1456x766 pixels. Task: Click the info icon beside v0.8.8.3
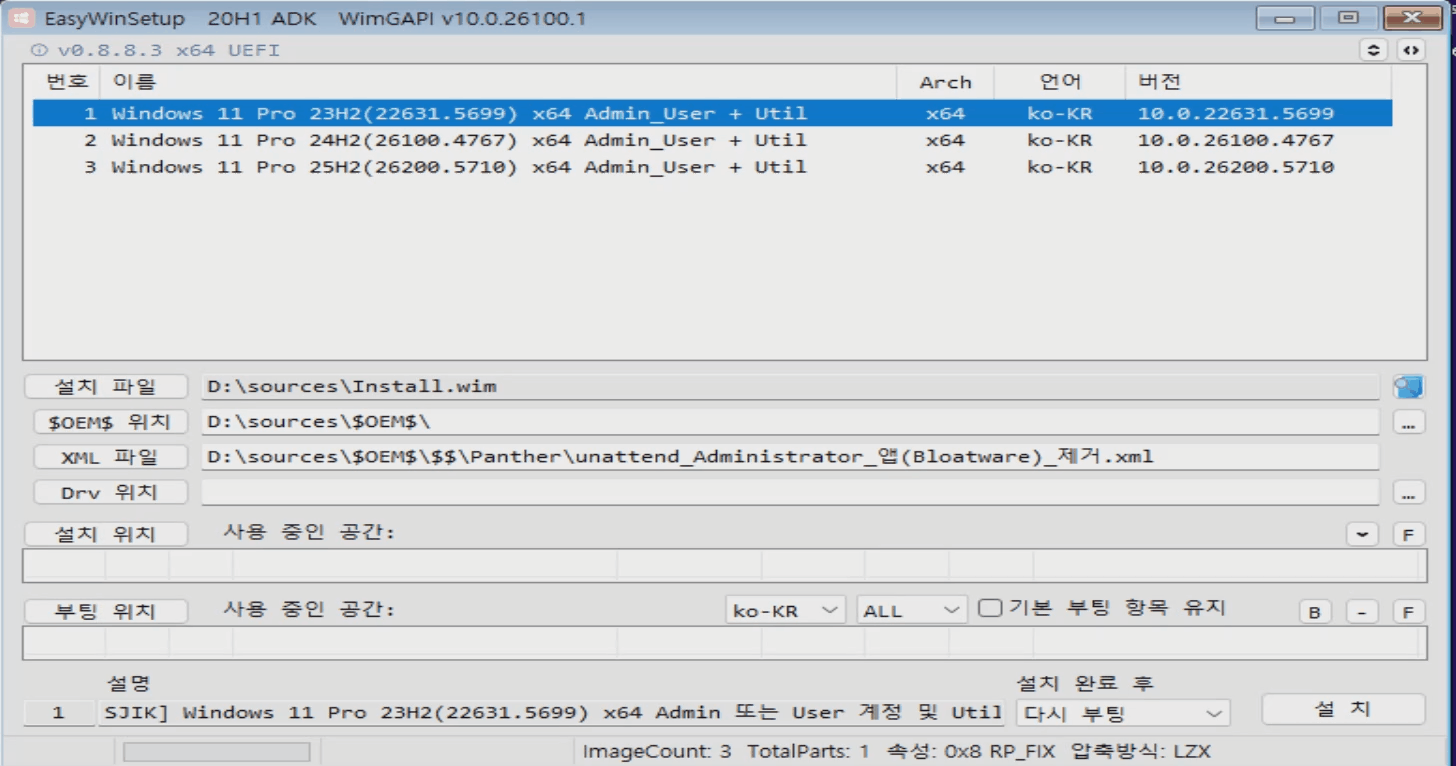[38, 49]
